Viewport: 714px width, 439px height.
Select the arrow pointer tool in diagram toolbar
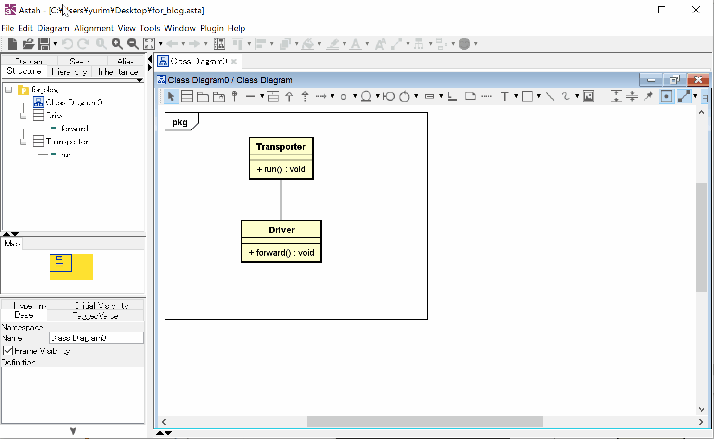[170, 96]
